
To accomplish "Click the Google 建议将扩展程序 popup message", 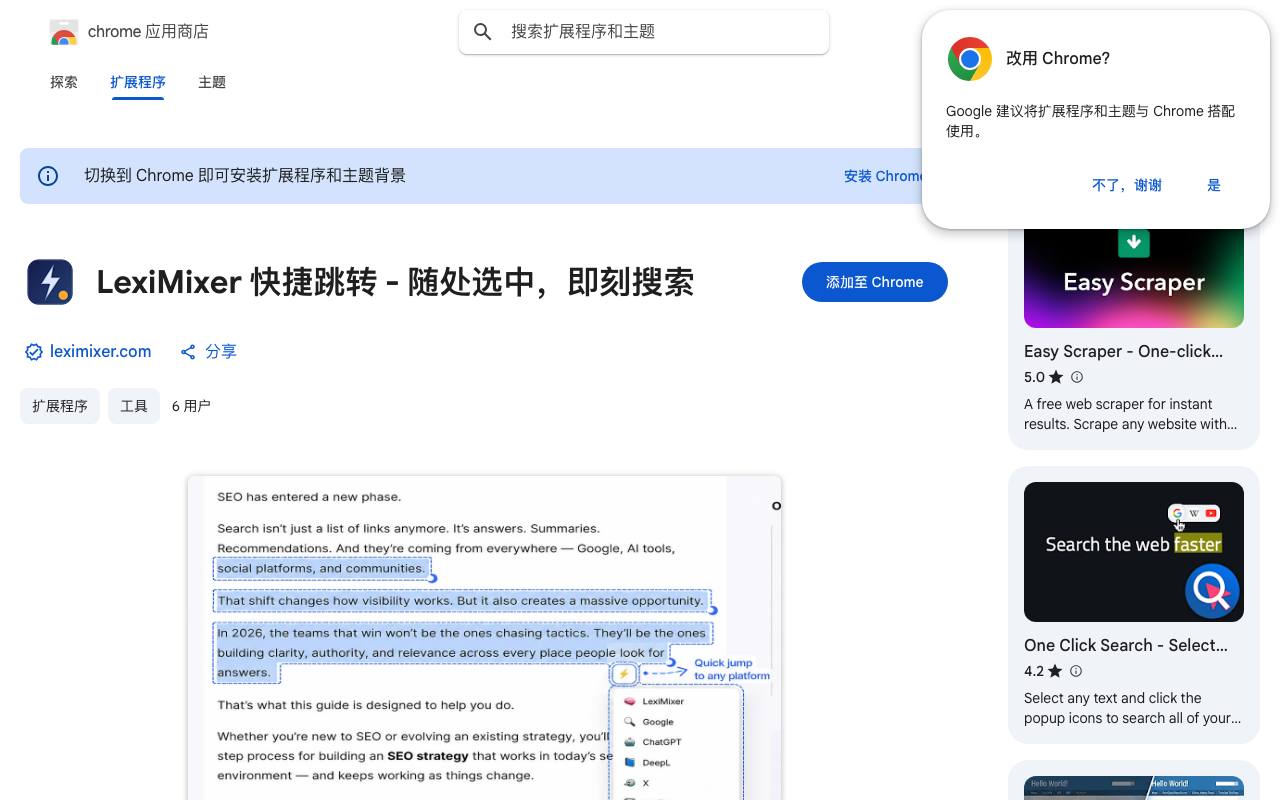I will tap(1090, 121).
